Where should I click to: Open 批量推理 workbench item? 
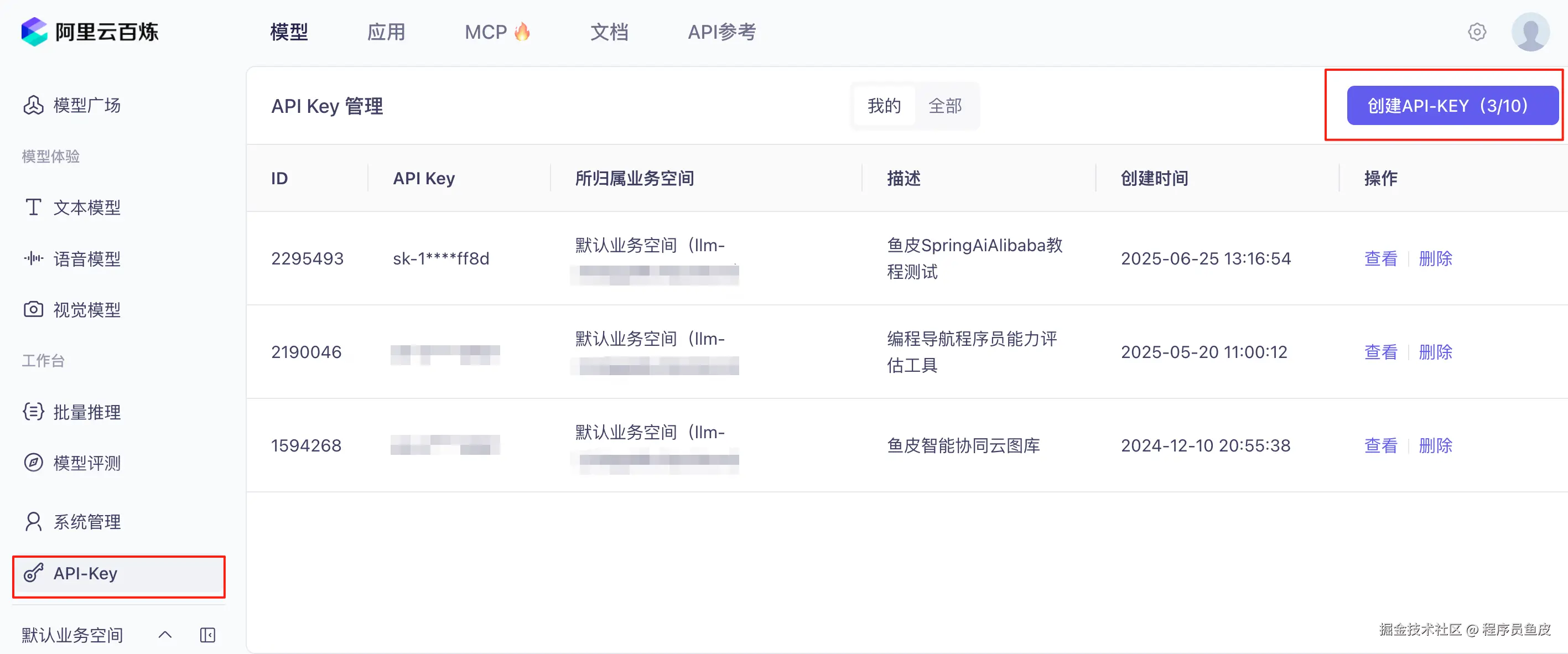[x=86, y=412]
